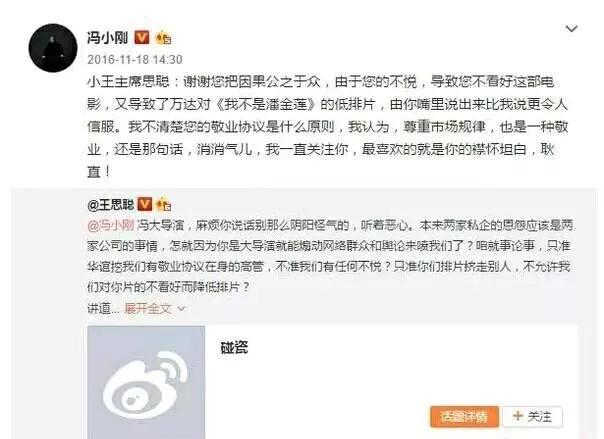Viewport: 604px width, 439px height.
Task: Click the chevron arrow after 展开全文
Action: click(181, 309)
